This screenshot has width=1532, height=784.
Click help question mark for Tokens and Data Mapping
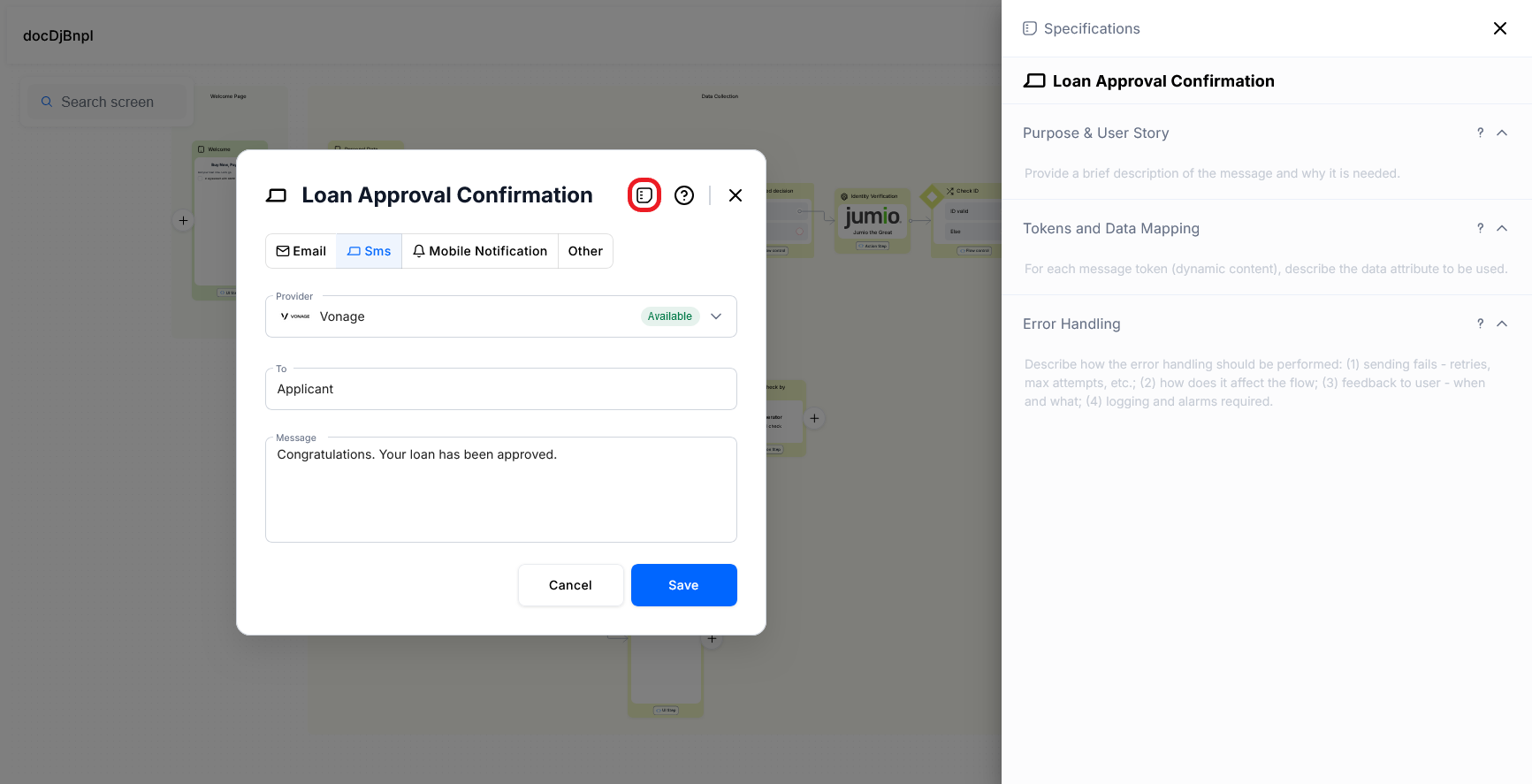coord(1480,228)
